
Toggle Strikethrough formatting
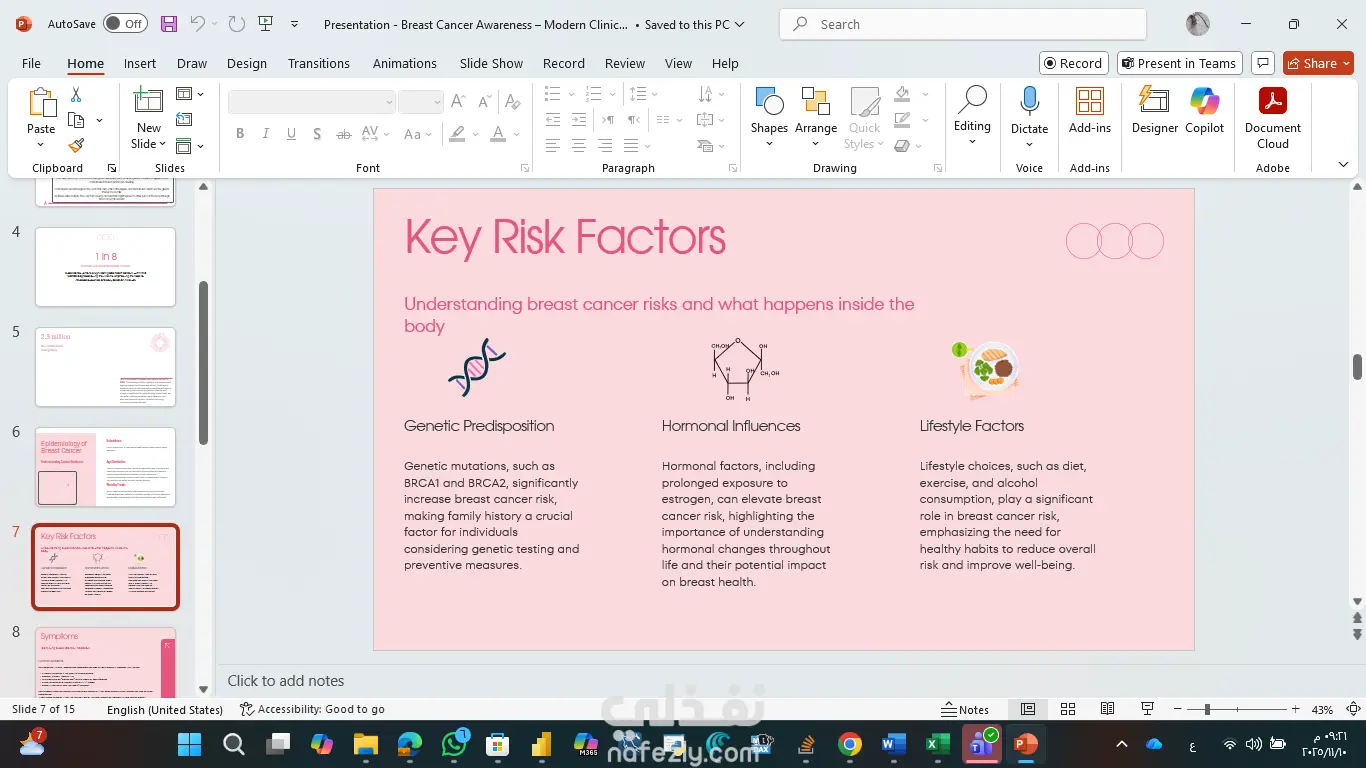[343, 134]
